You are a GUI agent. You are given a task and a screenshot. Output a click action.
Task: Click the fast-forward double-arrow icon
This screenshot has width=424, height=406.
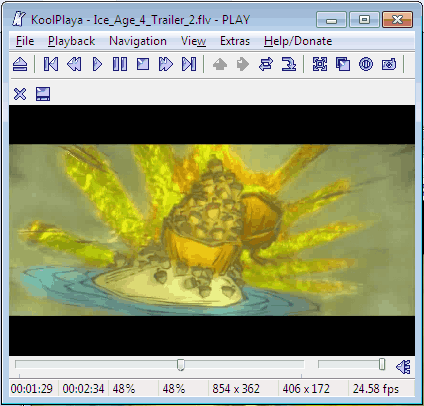tap(166, 64)
